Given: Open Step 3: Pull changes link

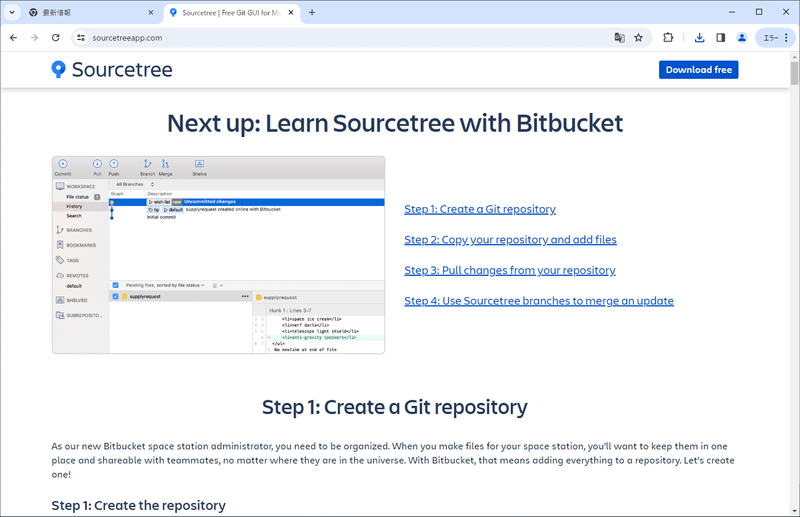Looking at the screenshot, I should [x=510, y=270].
